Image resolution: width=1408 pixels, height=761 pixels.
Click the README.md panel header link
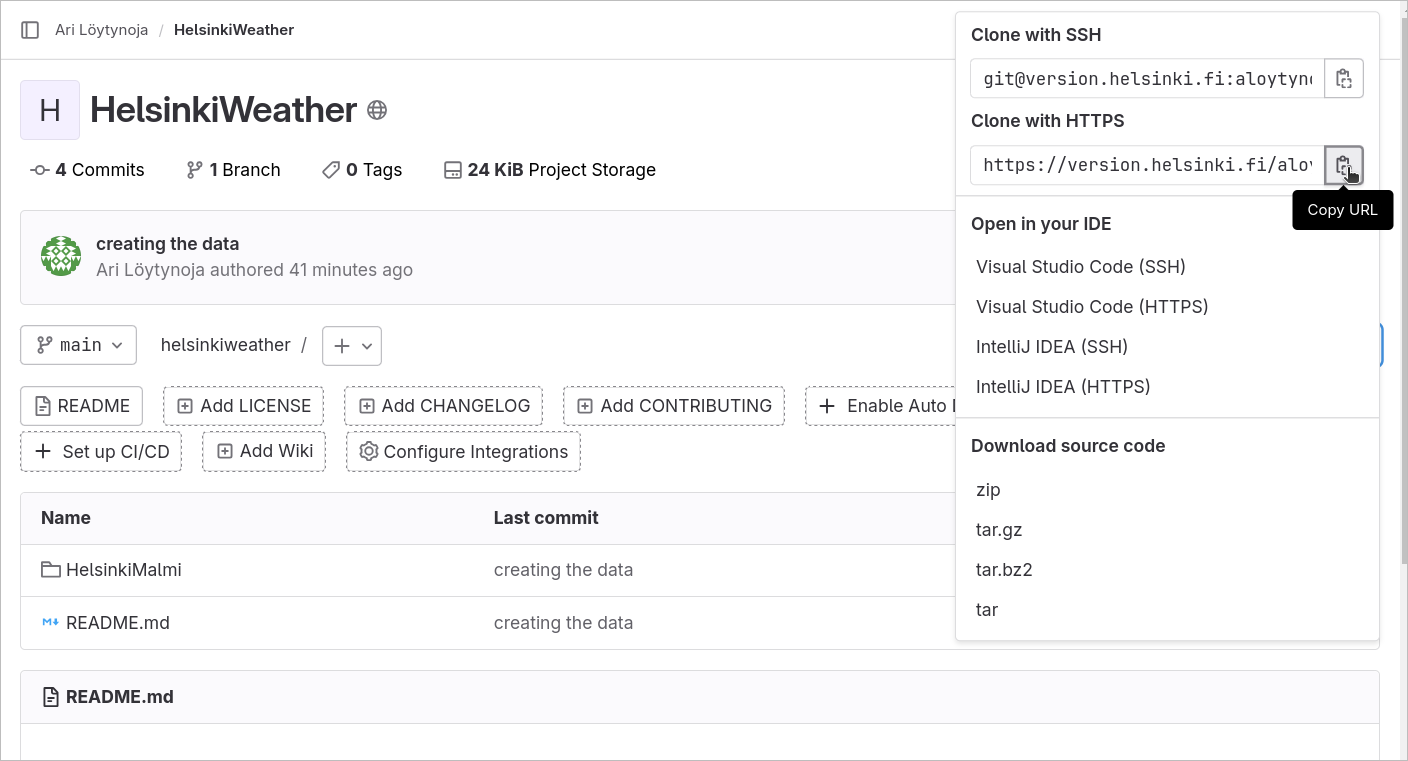(119, 697)
